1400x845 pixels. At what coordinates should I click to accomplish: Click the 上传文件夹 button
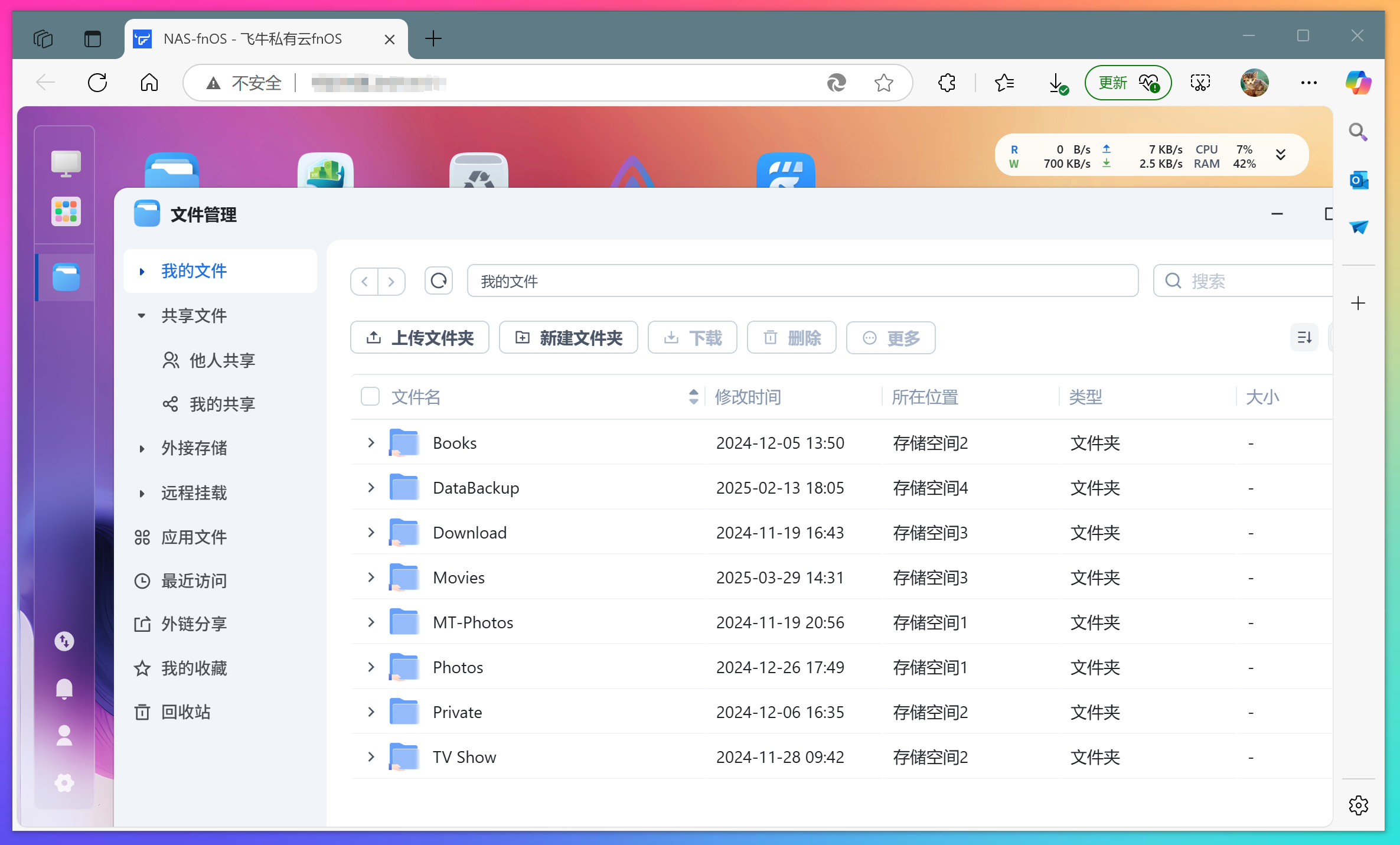tap(419, 338)
